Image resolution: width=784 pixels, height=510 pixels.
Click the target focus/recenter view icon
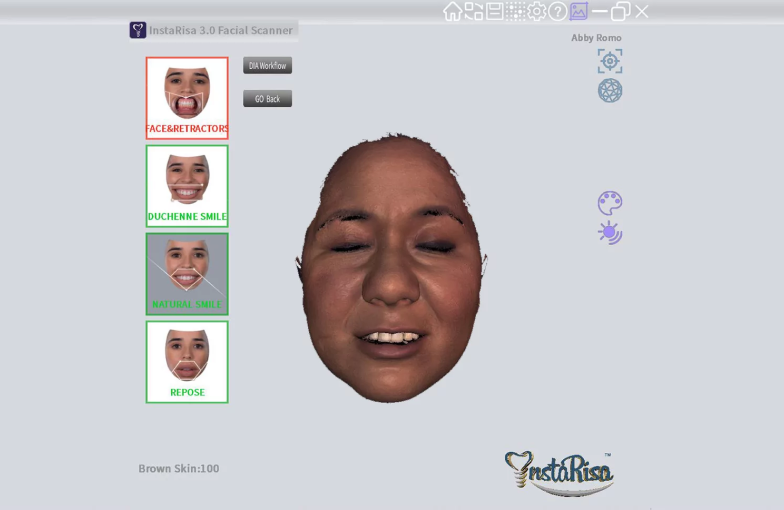[610, 61]
